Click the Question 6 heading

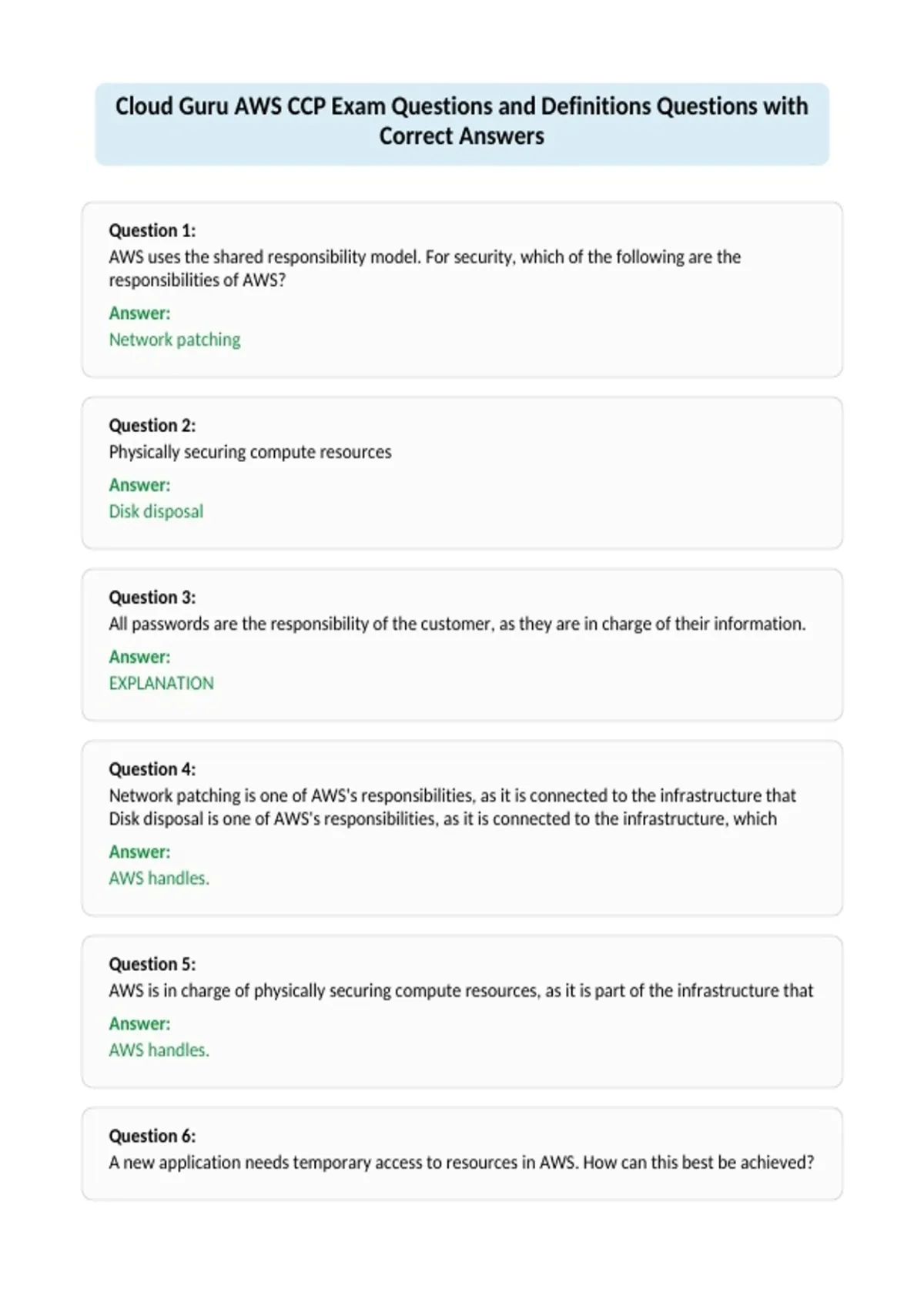(x=152, y=1135)
